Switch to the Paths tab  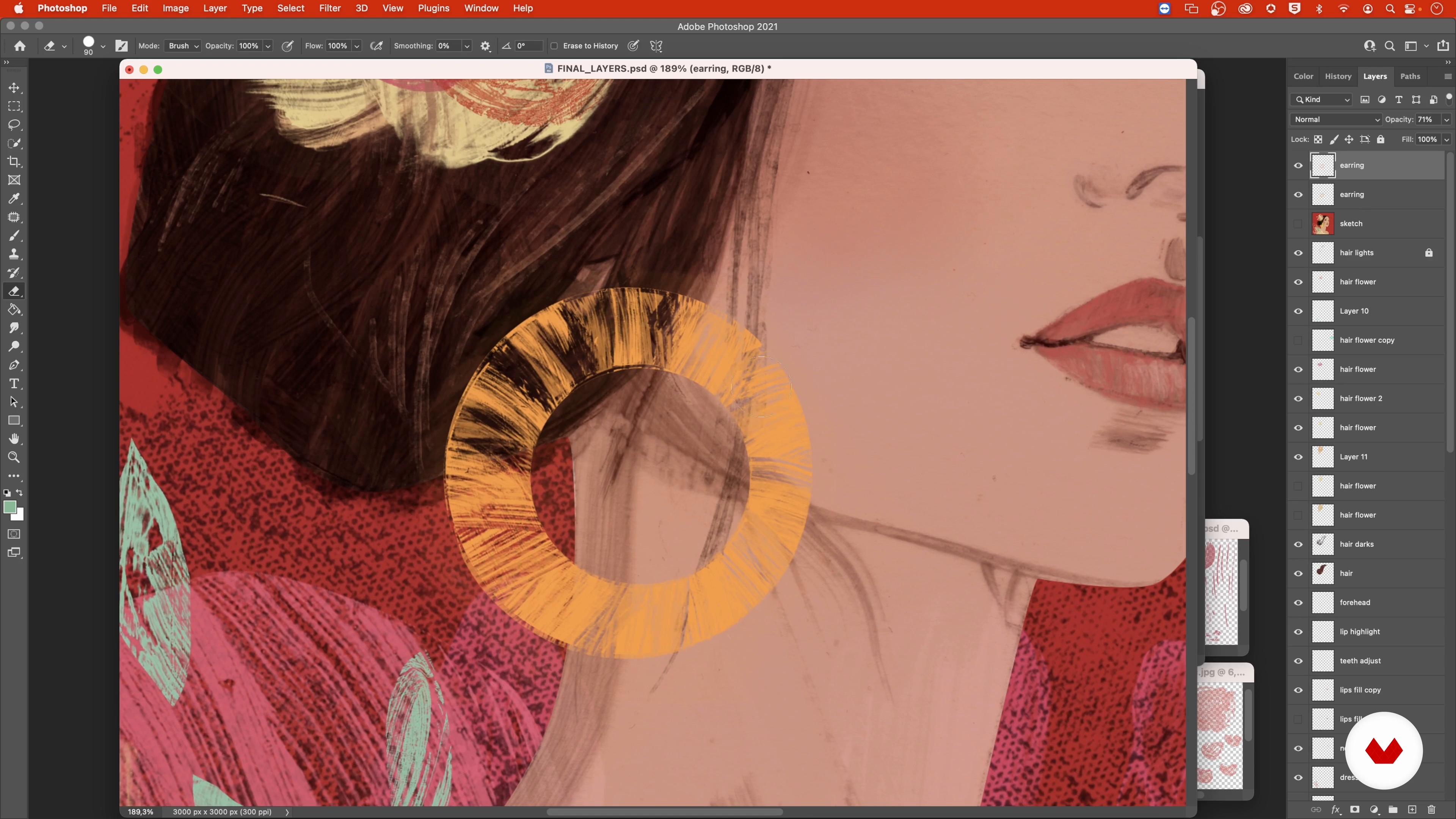click(1410, 76)
